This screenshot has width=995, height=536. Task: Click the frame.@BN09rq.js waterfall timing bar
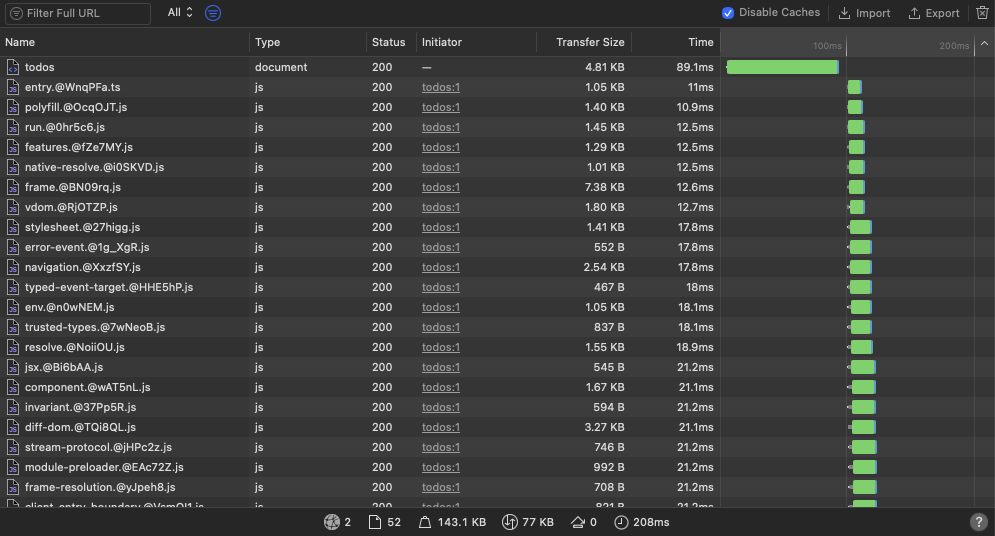856,187
